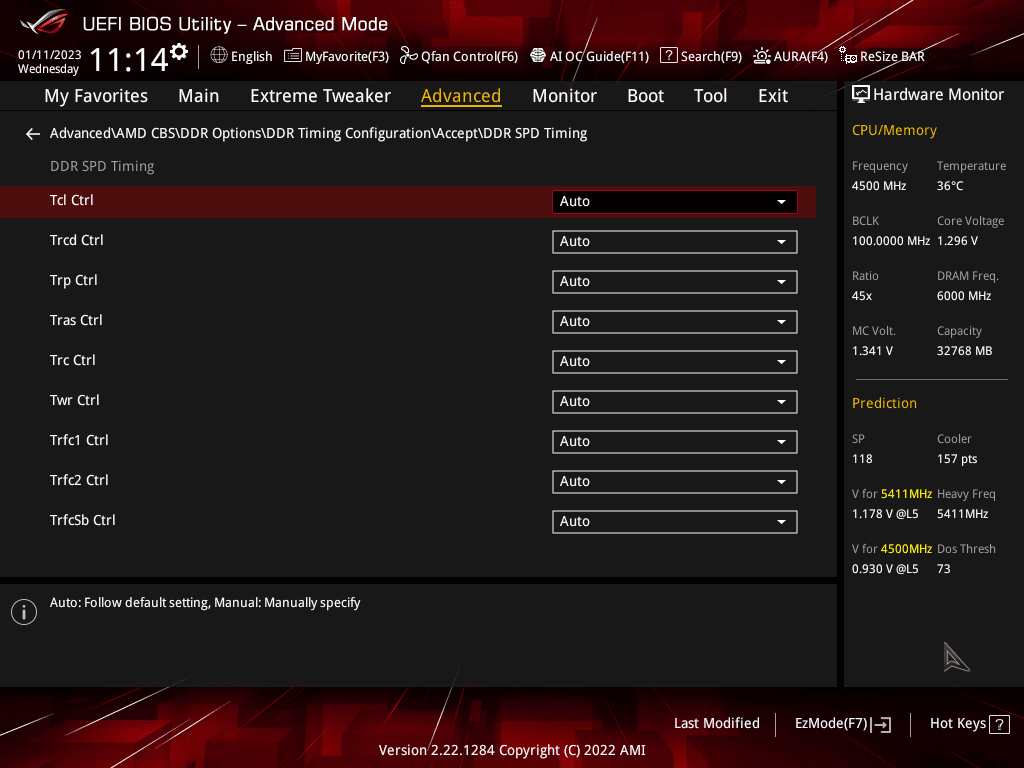Click the Hardware Monitor display icon

coord(861,95)
